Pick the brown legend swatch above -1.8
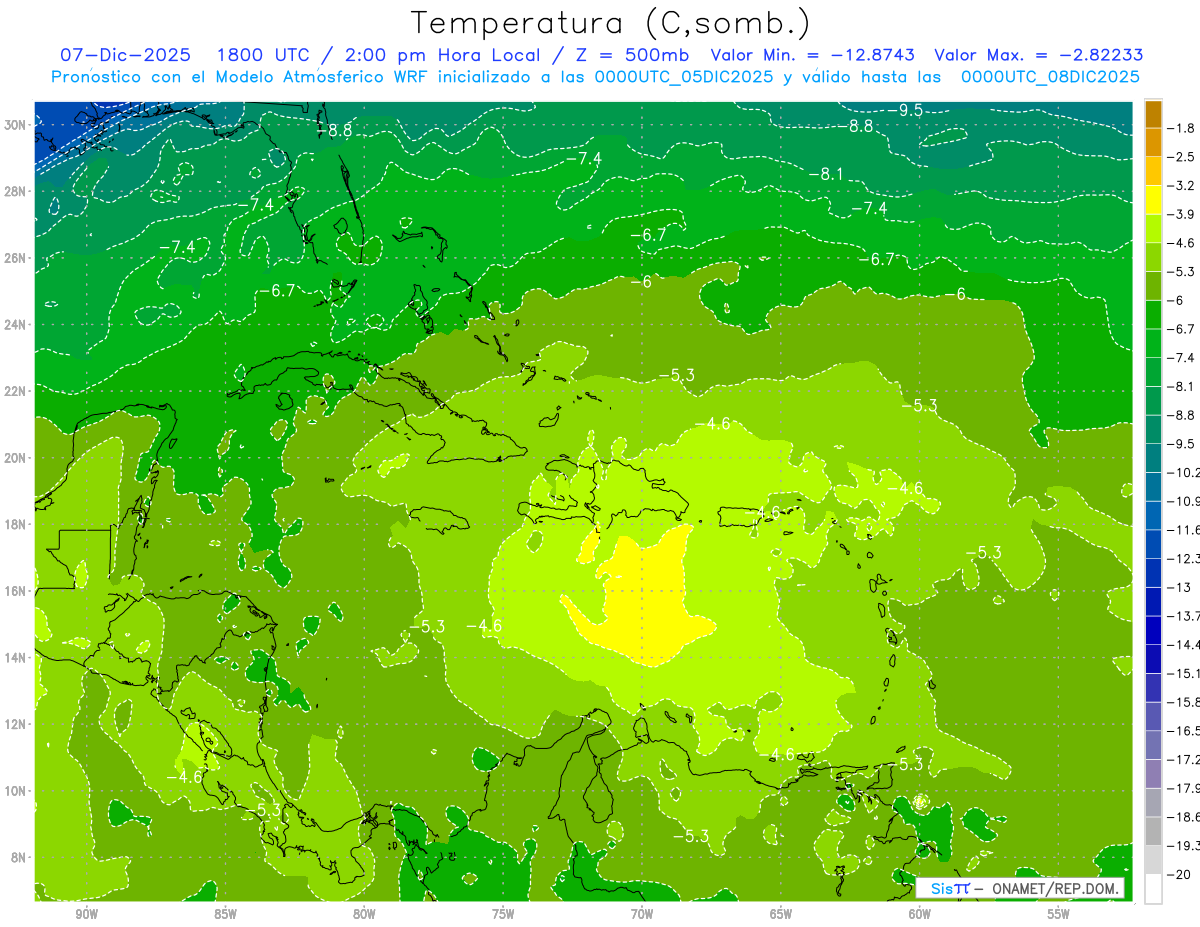 [x=1153, y=114]
